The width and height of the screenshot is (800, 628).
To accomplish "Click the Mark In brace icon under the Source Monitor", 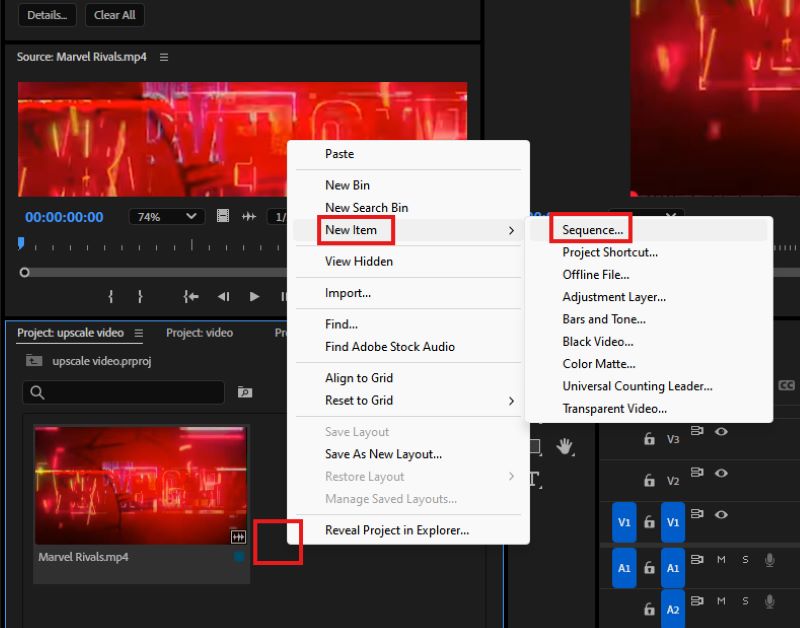I will click(x=111, y=297).
